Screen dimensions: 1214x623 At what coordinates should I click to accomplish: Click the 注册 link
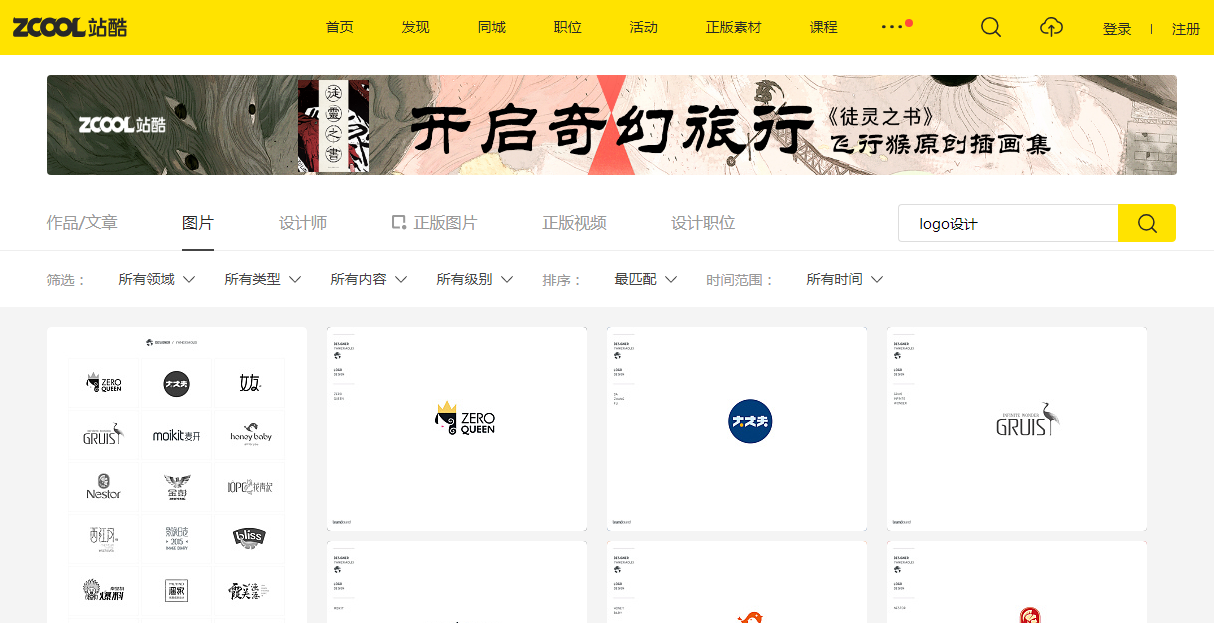click(1186, 29)
